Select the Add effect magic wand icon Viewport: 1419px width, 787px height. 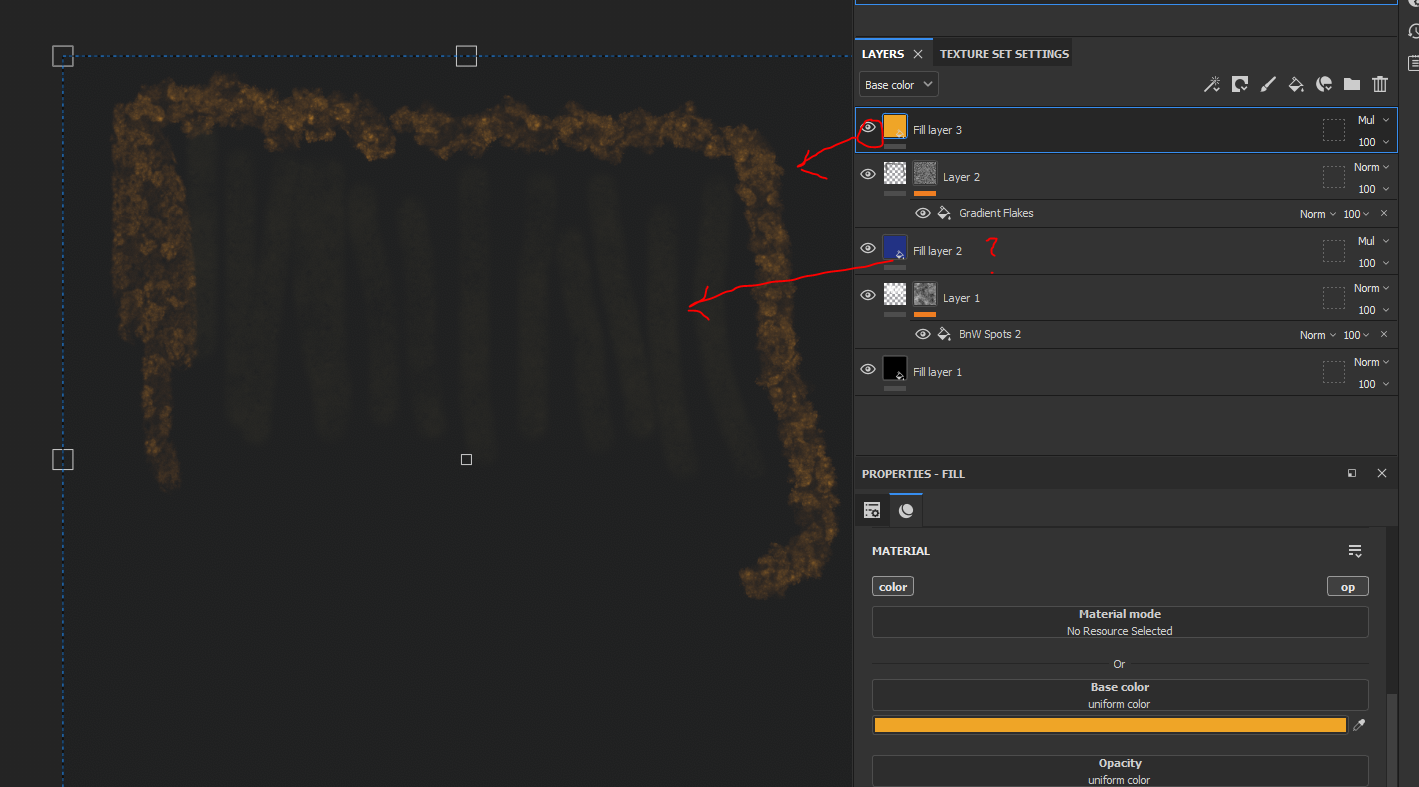(x=1212, y=84)
